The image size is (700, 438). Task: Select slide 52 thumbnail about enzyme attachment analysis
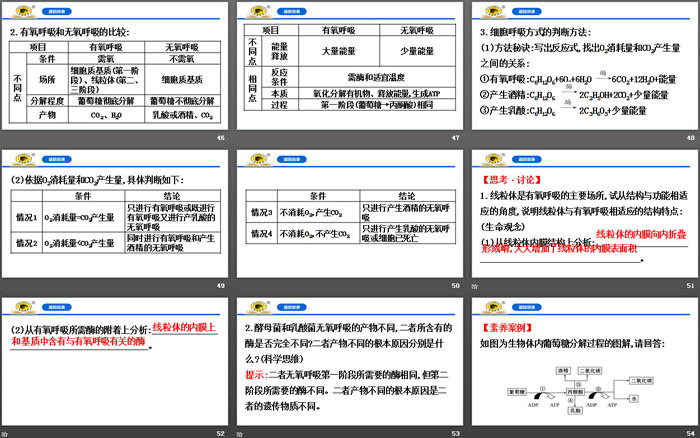(x=115, y=361)
